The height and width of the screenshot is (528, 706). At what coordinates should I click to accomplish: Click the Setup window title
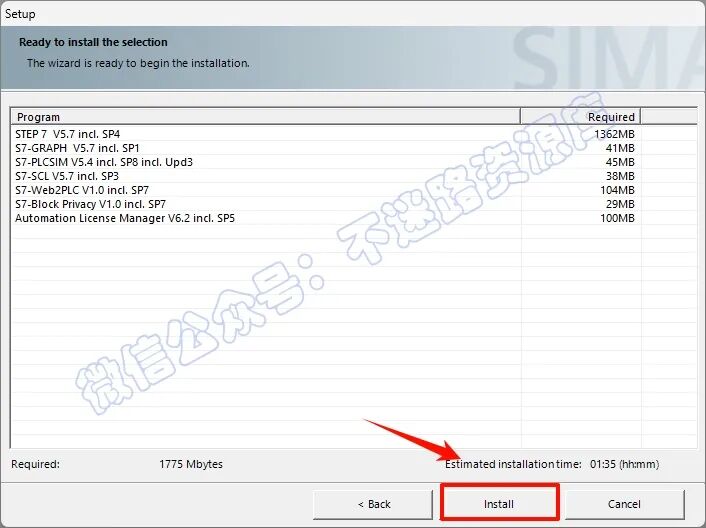click(20, 14)
